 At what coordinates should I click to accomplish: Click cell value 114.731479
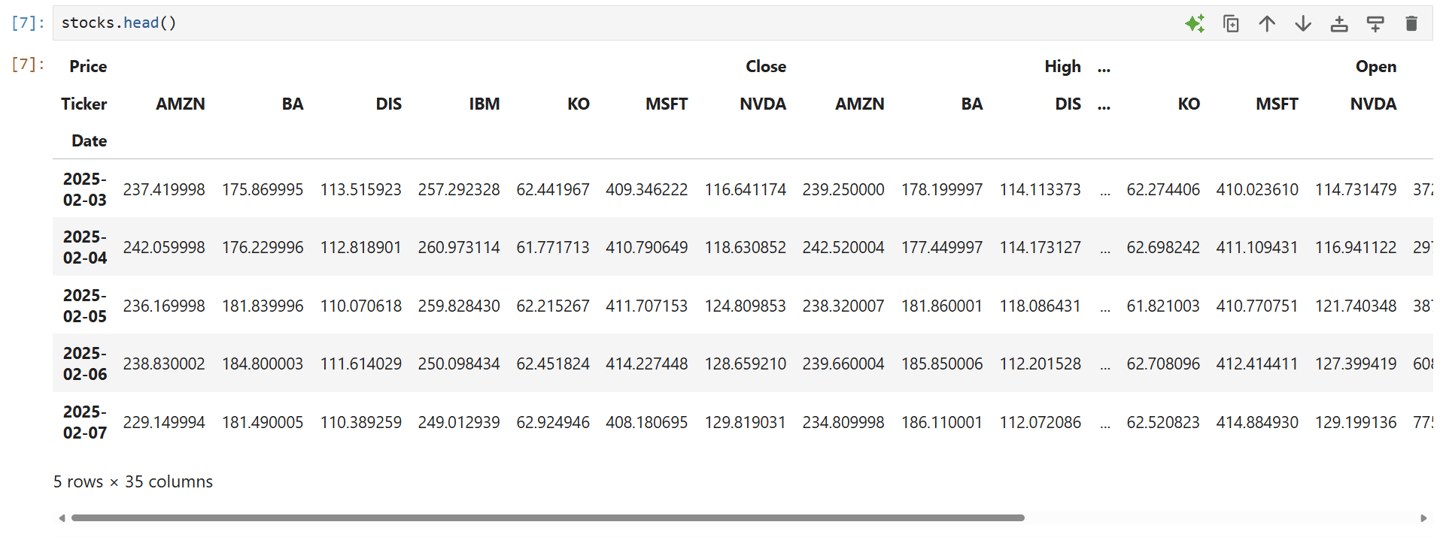[1356, 189]
